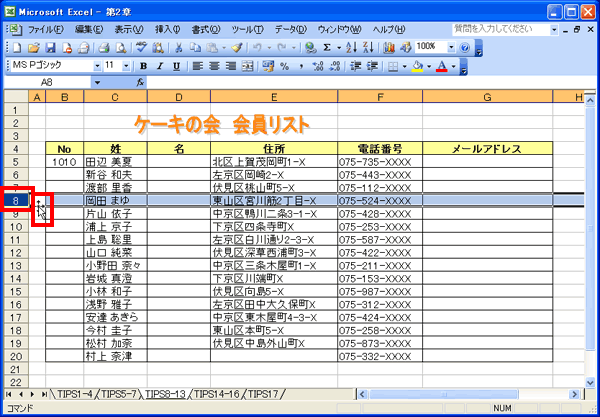Switch to the TIPS17 sheet tab
Viewport: 600px width, 417px height.
click(263, 394)
